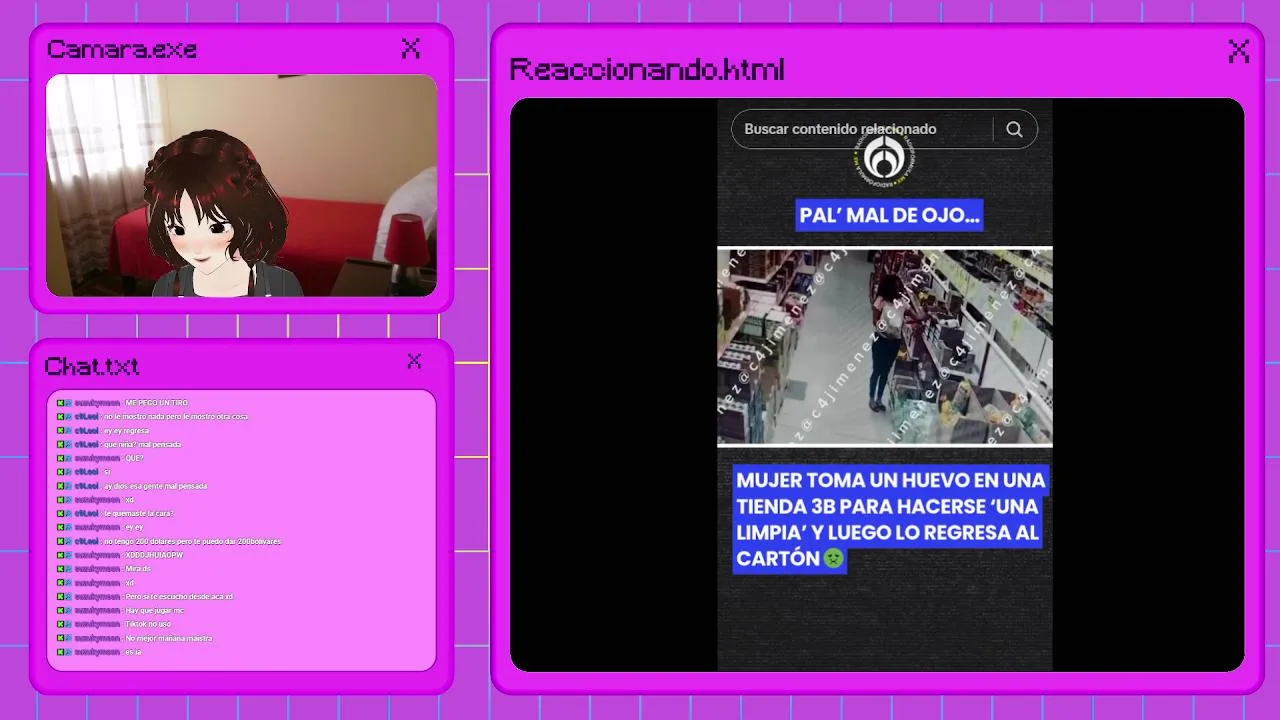Click the green badge beside 'es ia' message

(60, 652)
